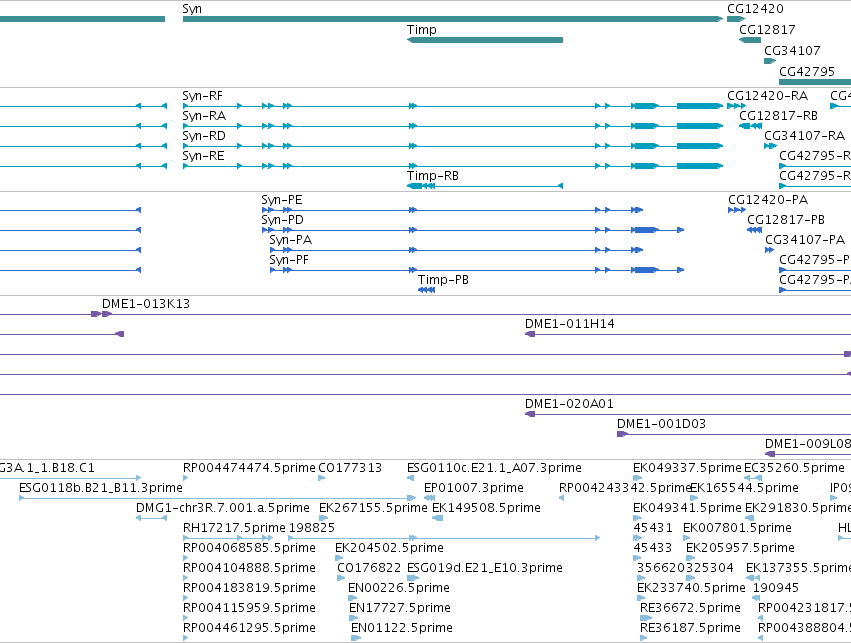
Task: Select ESG0118b.B21_B11.3prime feature label
Action: (x=100, y=488)
